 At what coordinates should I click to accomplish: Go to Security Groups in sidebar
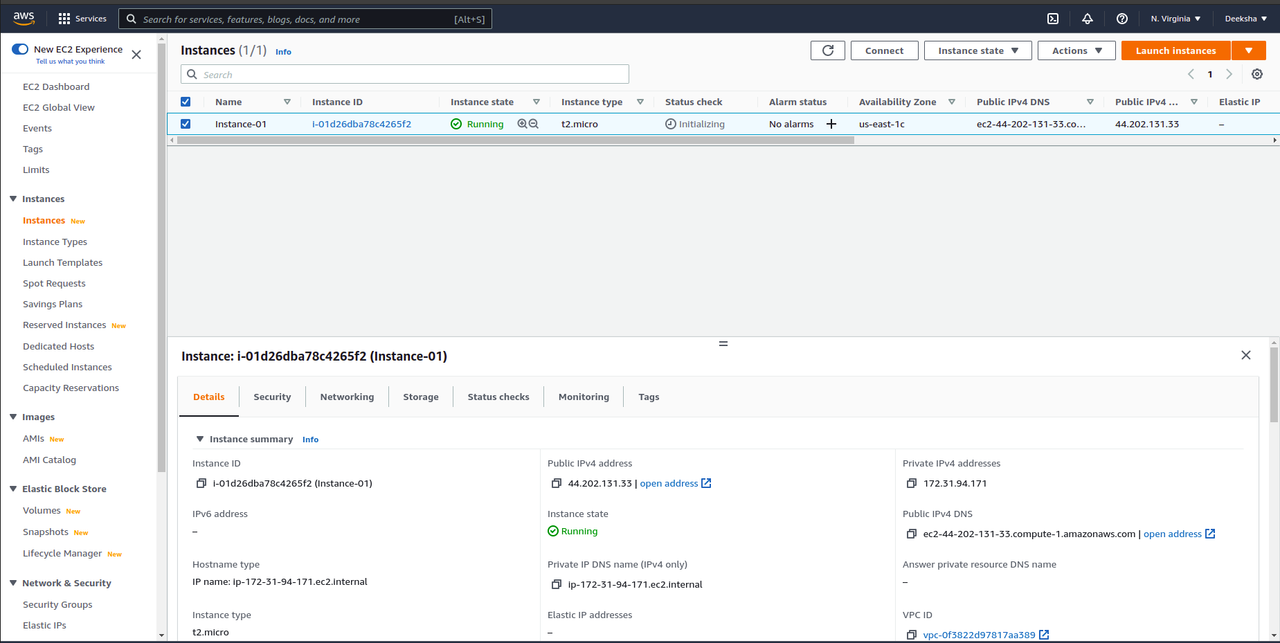pyautogui.click(x=58, y=605)
